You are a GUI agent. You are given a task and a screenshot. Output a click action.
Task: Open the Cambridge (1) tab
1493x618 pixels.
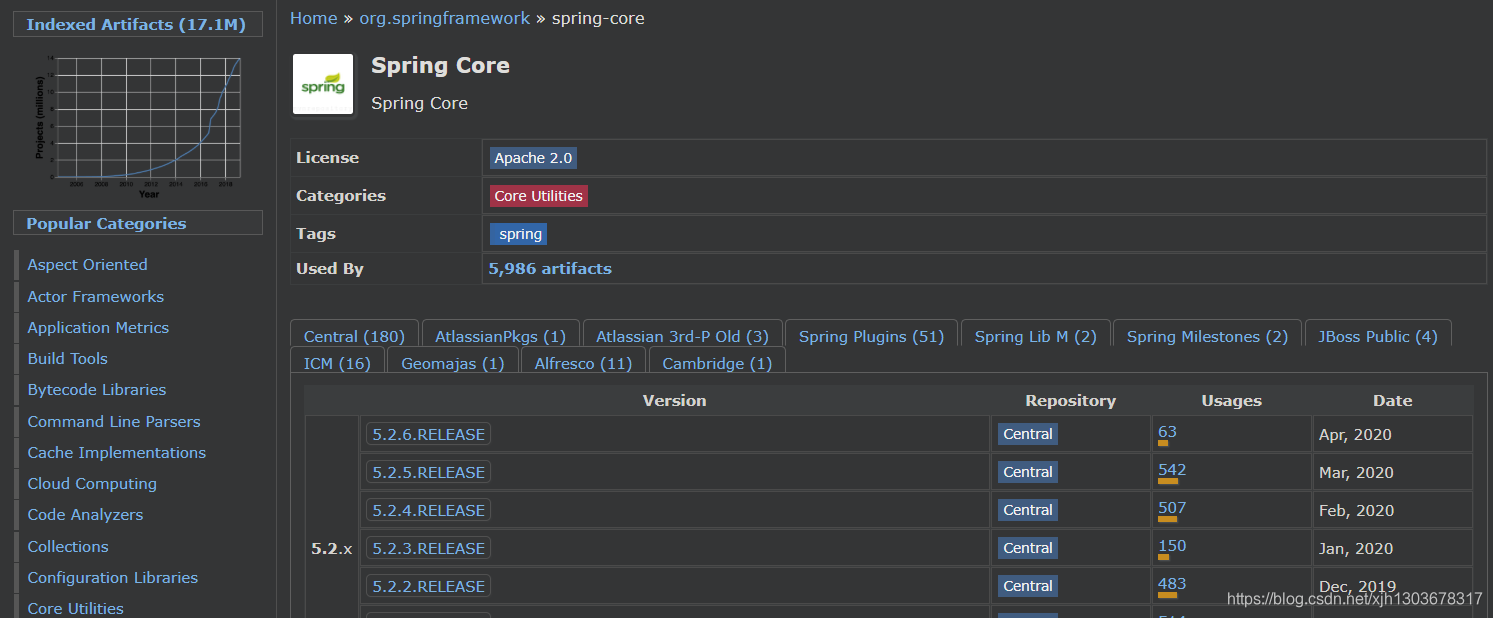coord(717,363)
